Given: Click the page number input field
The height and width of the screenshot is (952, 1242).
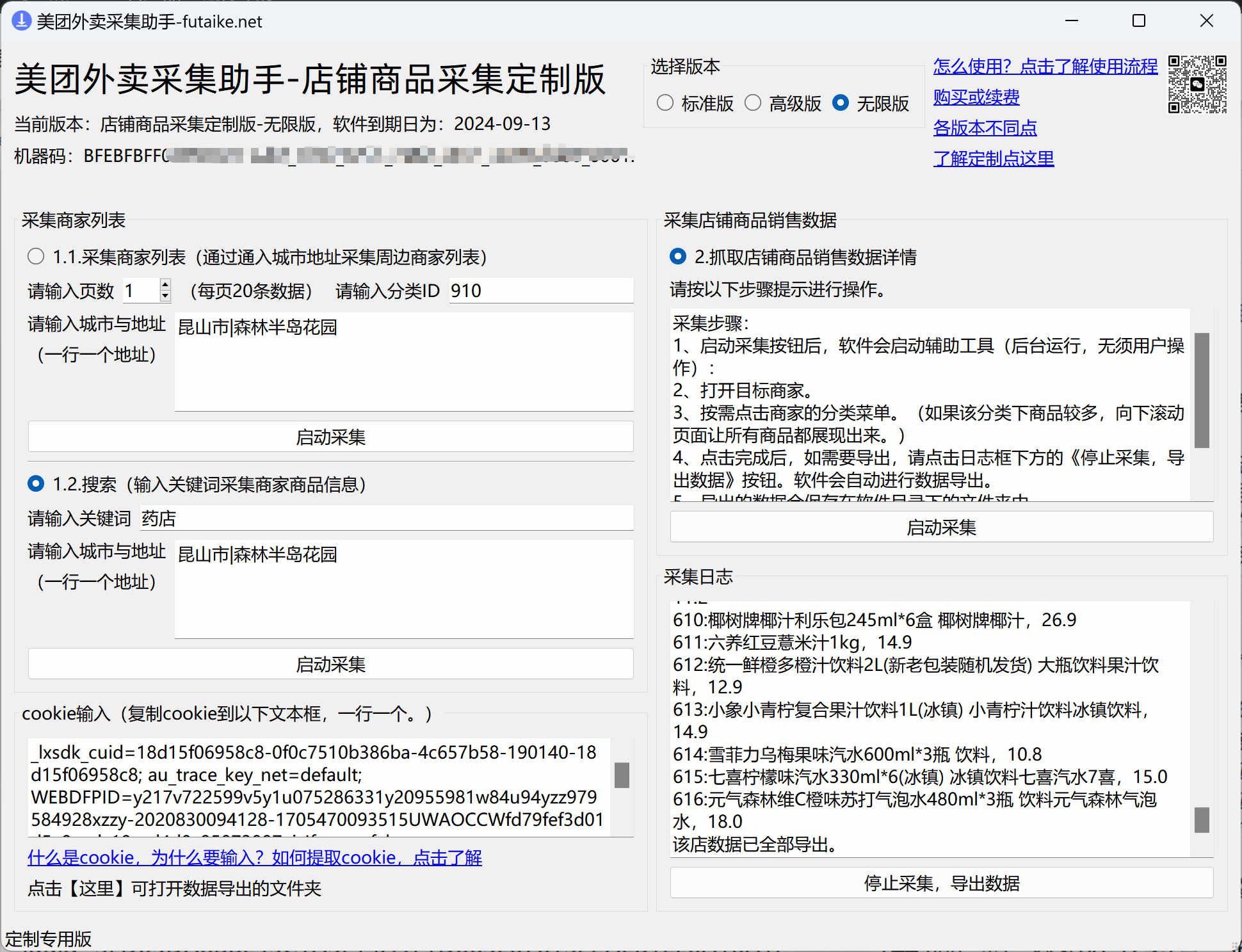Looking at the screenshot, I should click(140, 291).
